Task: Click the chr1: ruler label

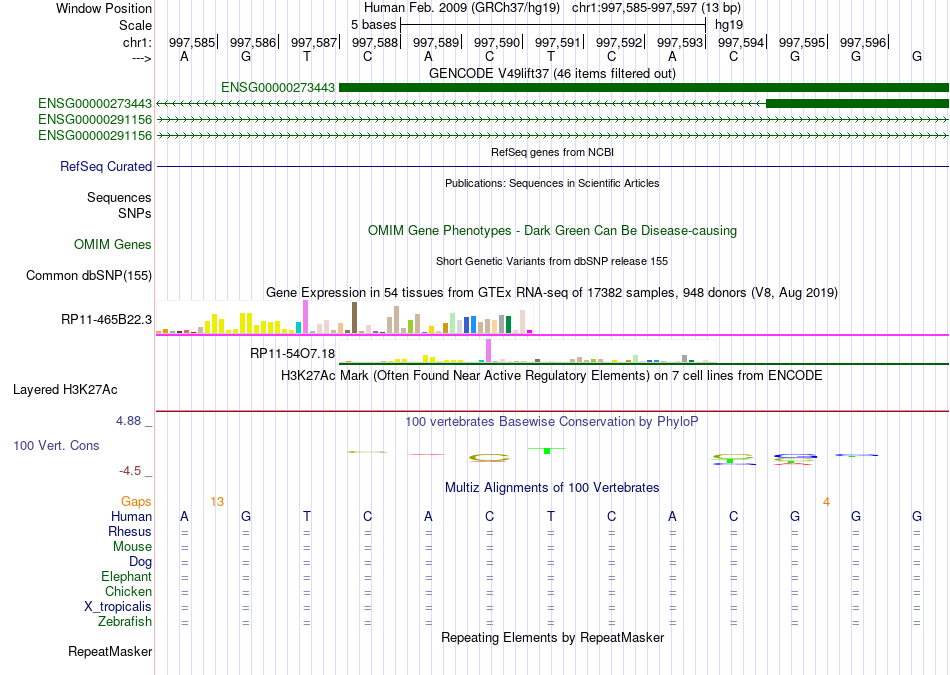Action: pyautogui.click(x=137, y=42)
